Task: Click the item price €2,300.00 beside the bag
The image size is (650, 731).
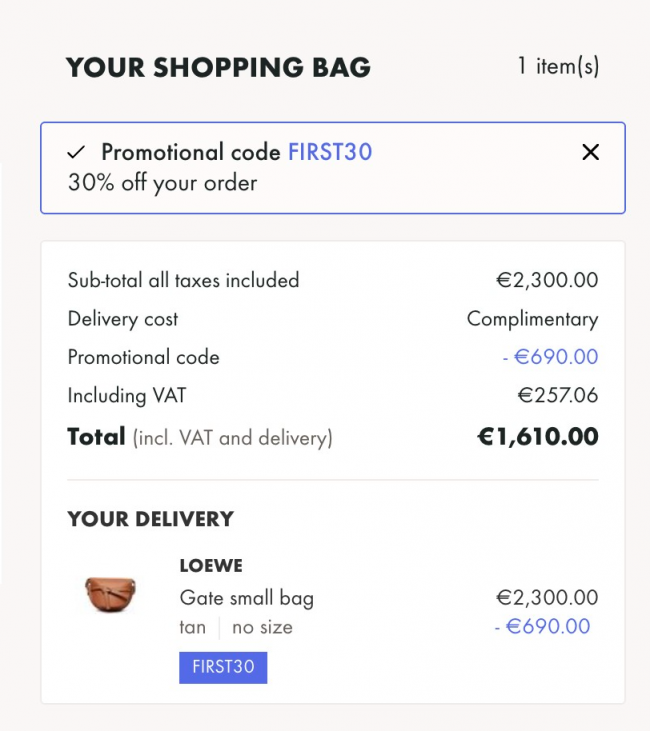Action: point(547,598)
